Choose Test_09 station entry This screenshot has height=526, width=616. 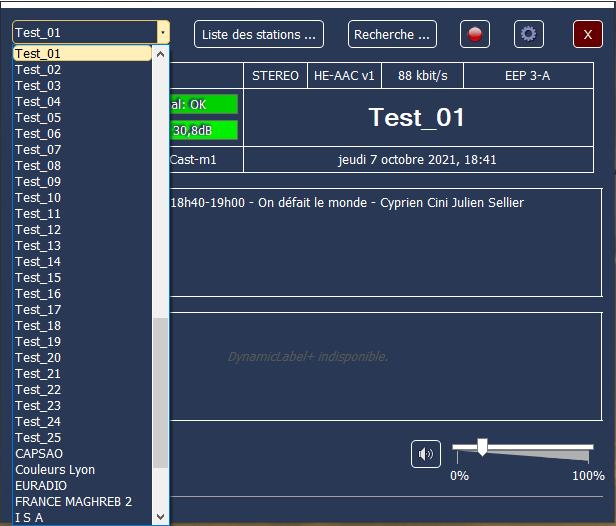pyautogui.click(x=82, y=181)
